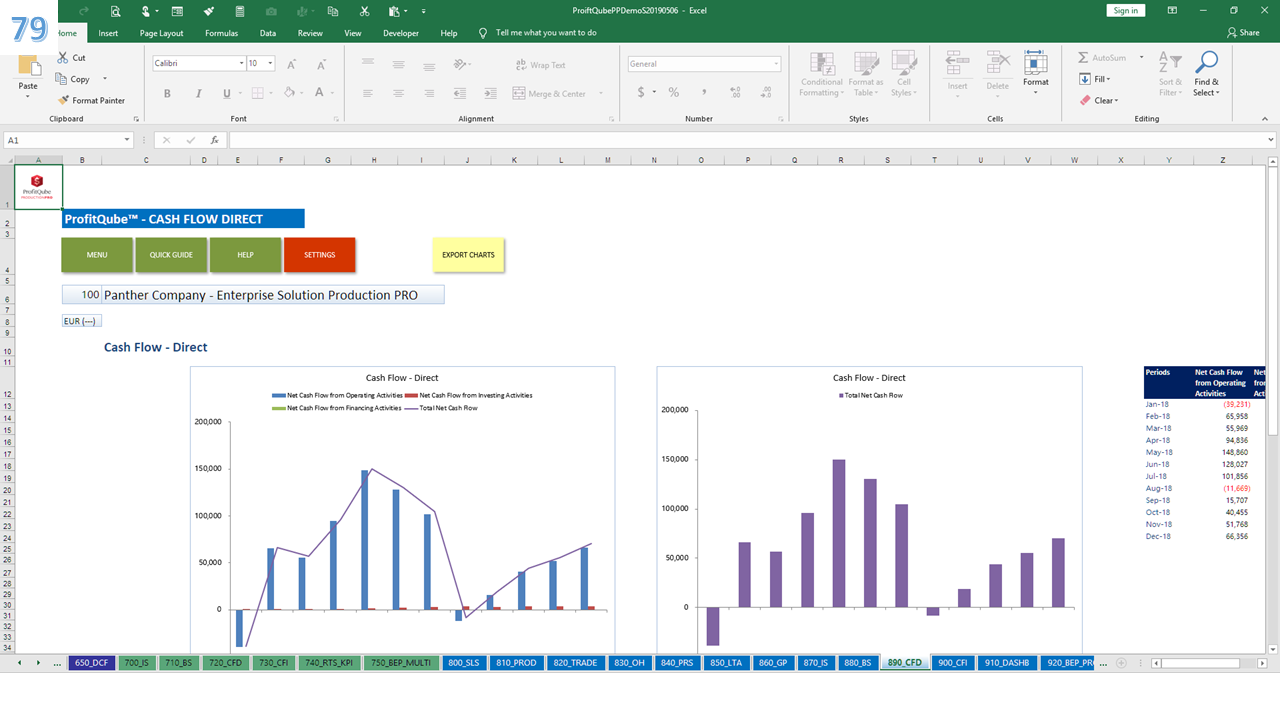This screenshot has height=720, width=1280.
Task: Open the font size dropdown
Action: click(x=271, y=64)
